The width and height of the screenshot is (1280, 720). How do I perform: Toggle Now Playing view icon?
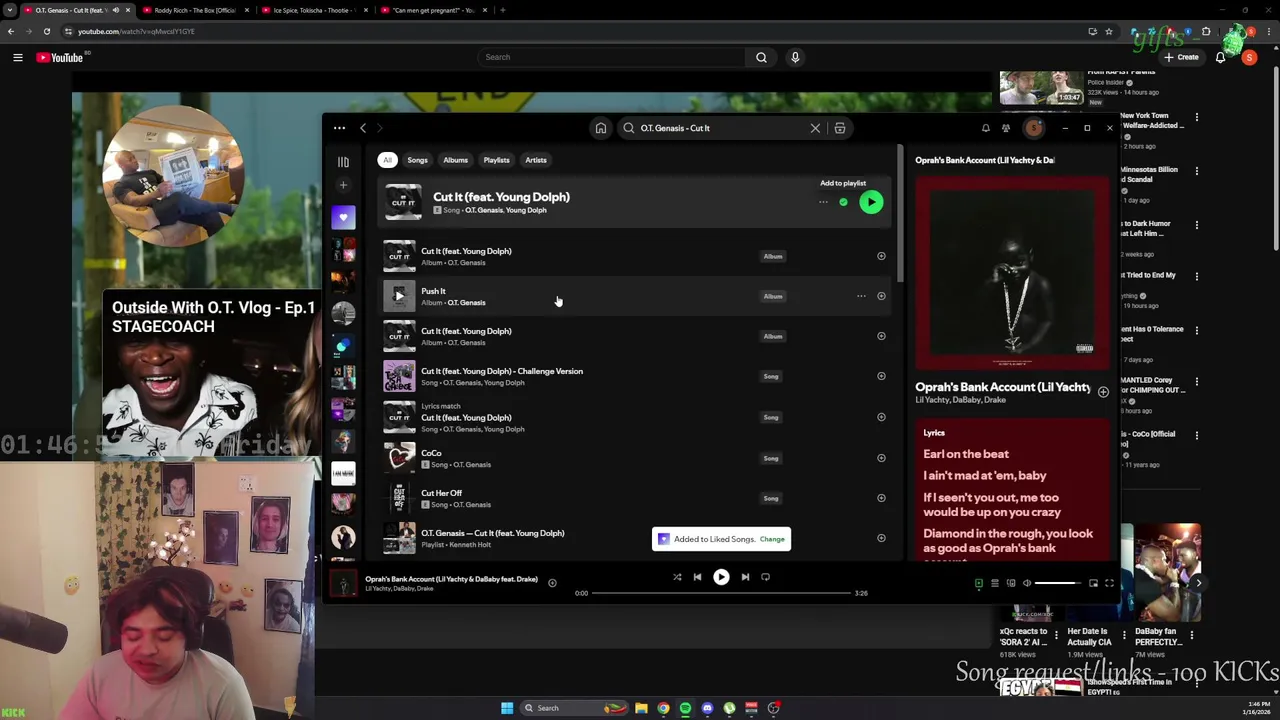[x=979, y=583]
